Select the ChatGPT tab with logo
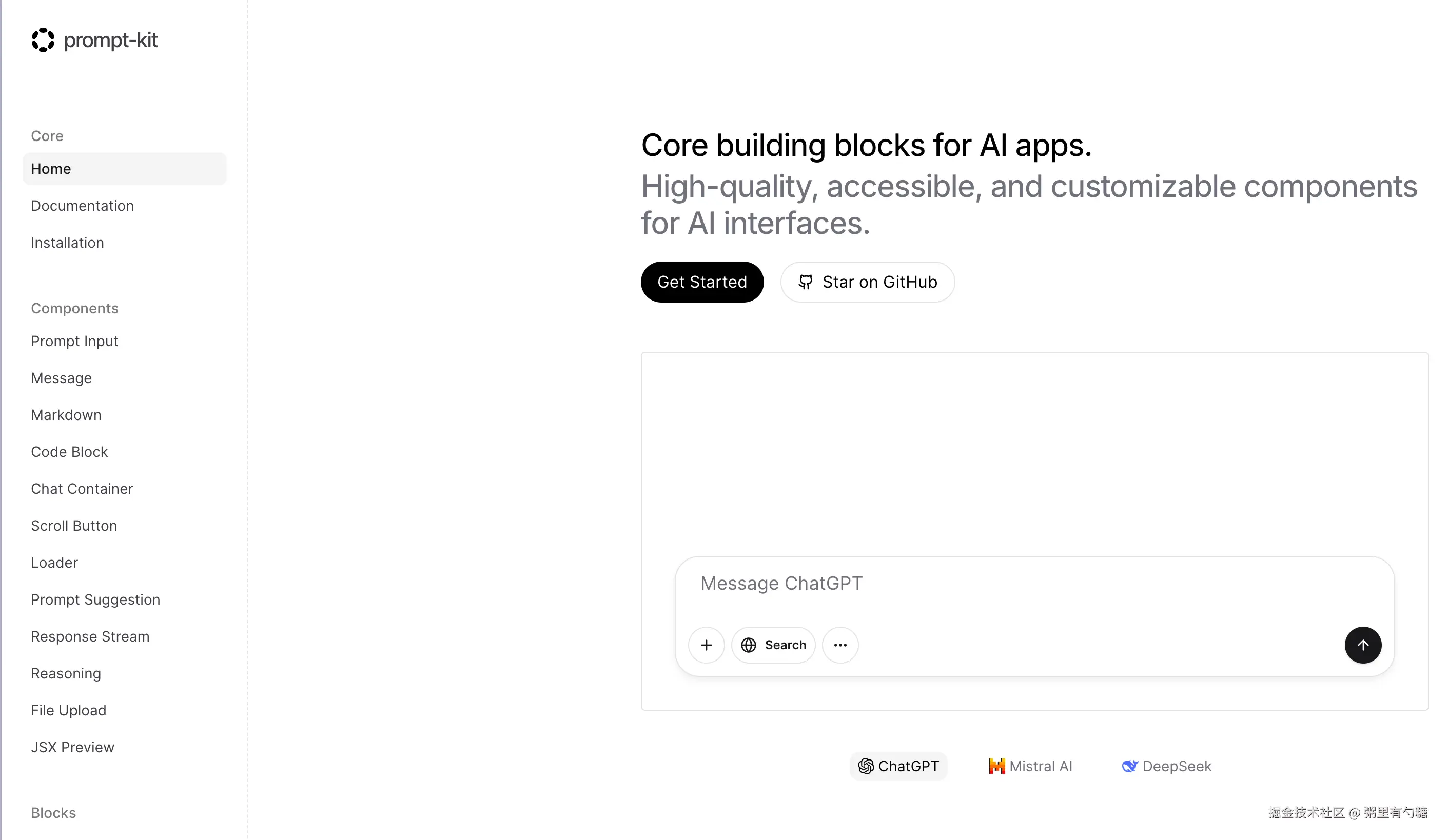Viewport: 1448px width, 840px height. [x=898, y=766]
